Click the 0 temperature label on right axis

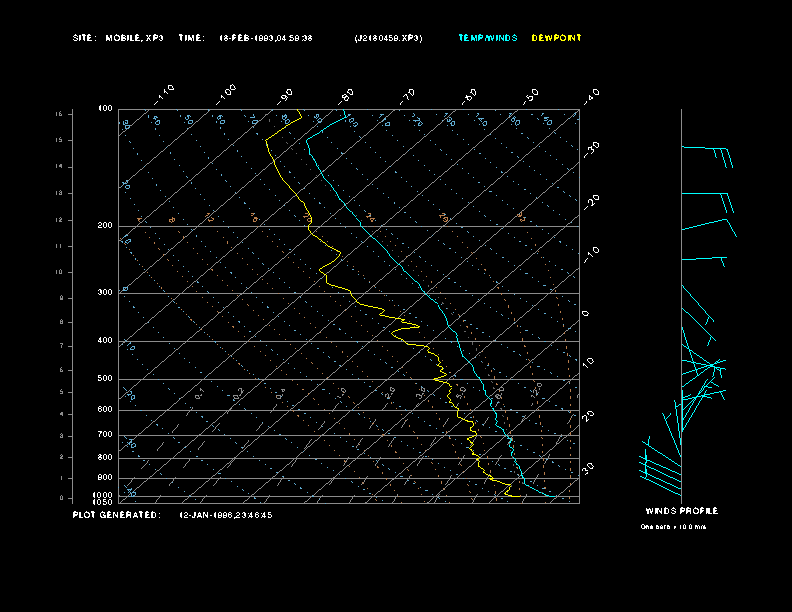(586, 313)
